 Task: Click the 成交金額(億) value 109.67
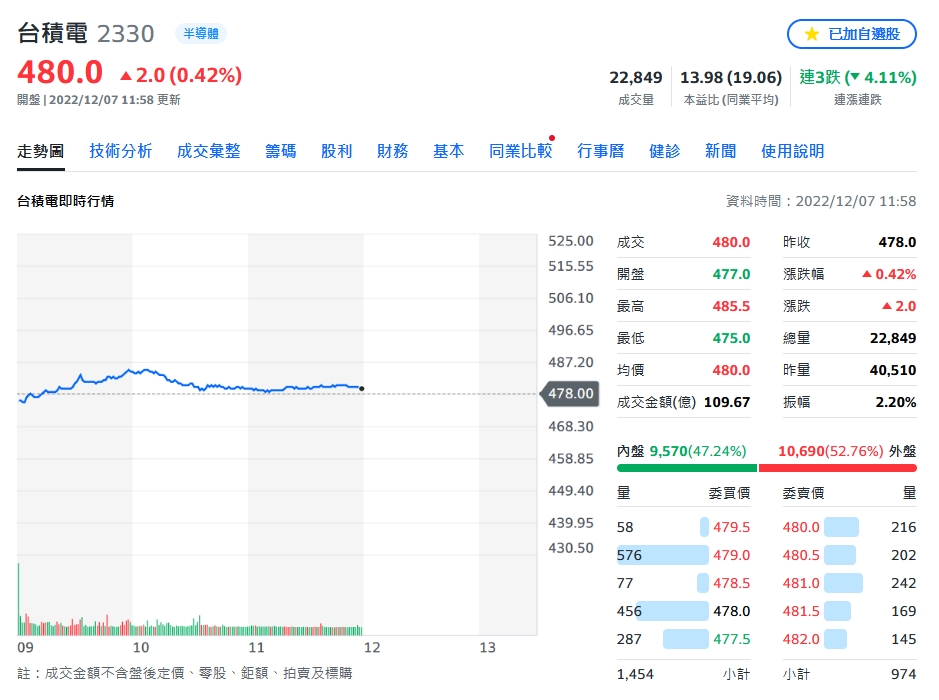[727, 402]
